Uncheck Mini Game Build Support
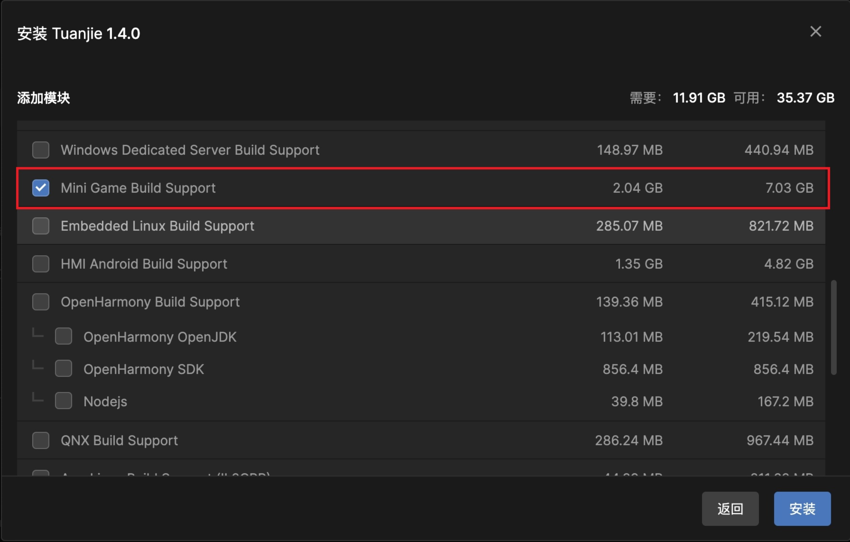Viewport: 850px width, 542px height. pos(41,188)
